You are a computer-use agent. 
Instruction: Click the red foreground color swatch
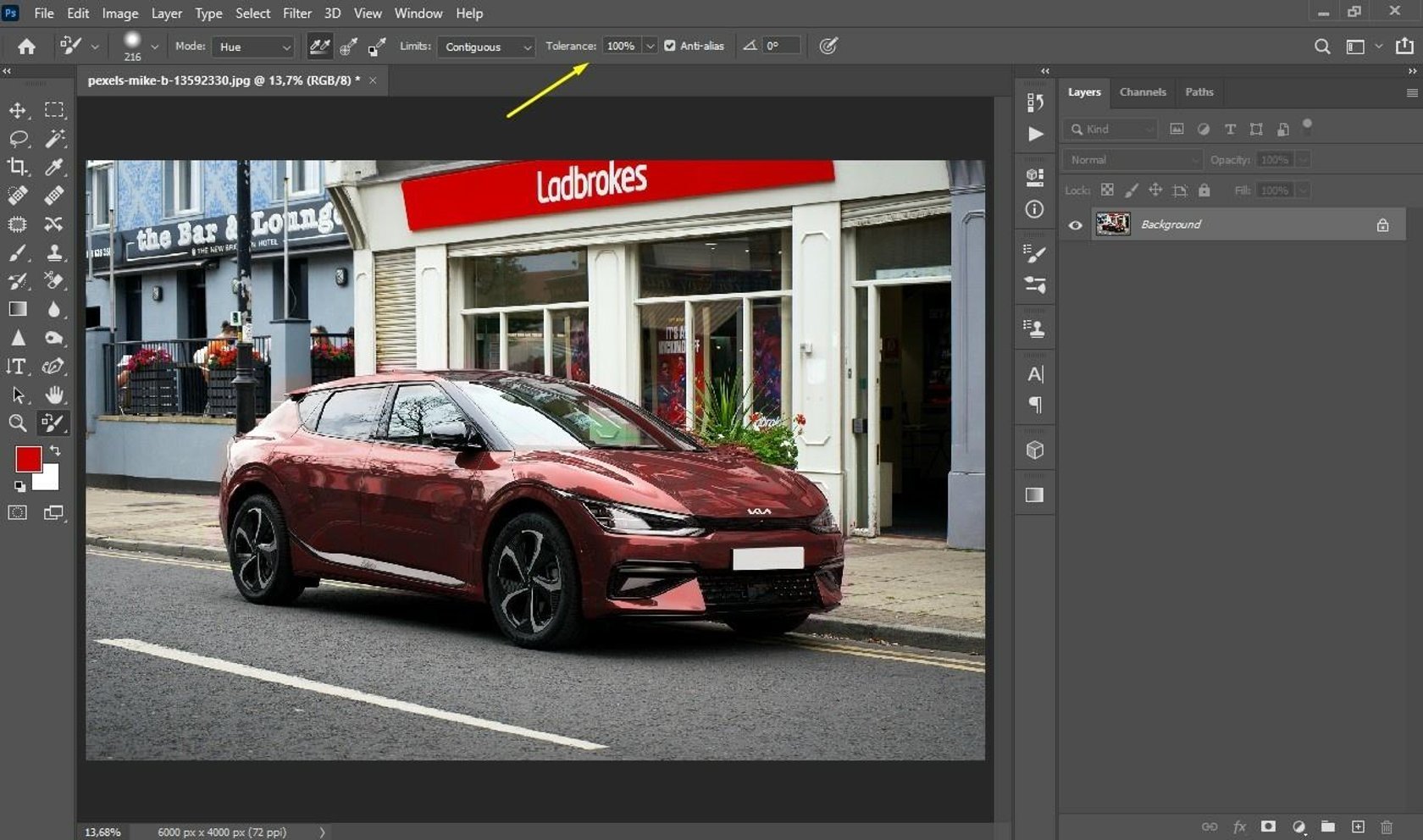29,458
